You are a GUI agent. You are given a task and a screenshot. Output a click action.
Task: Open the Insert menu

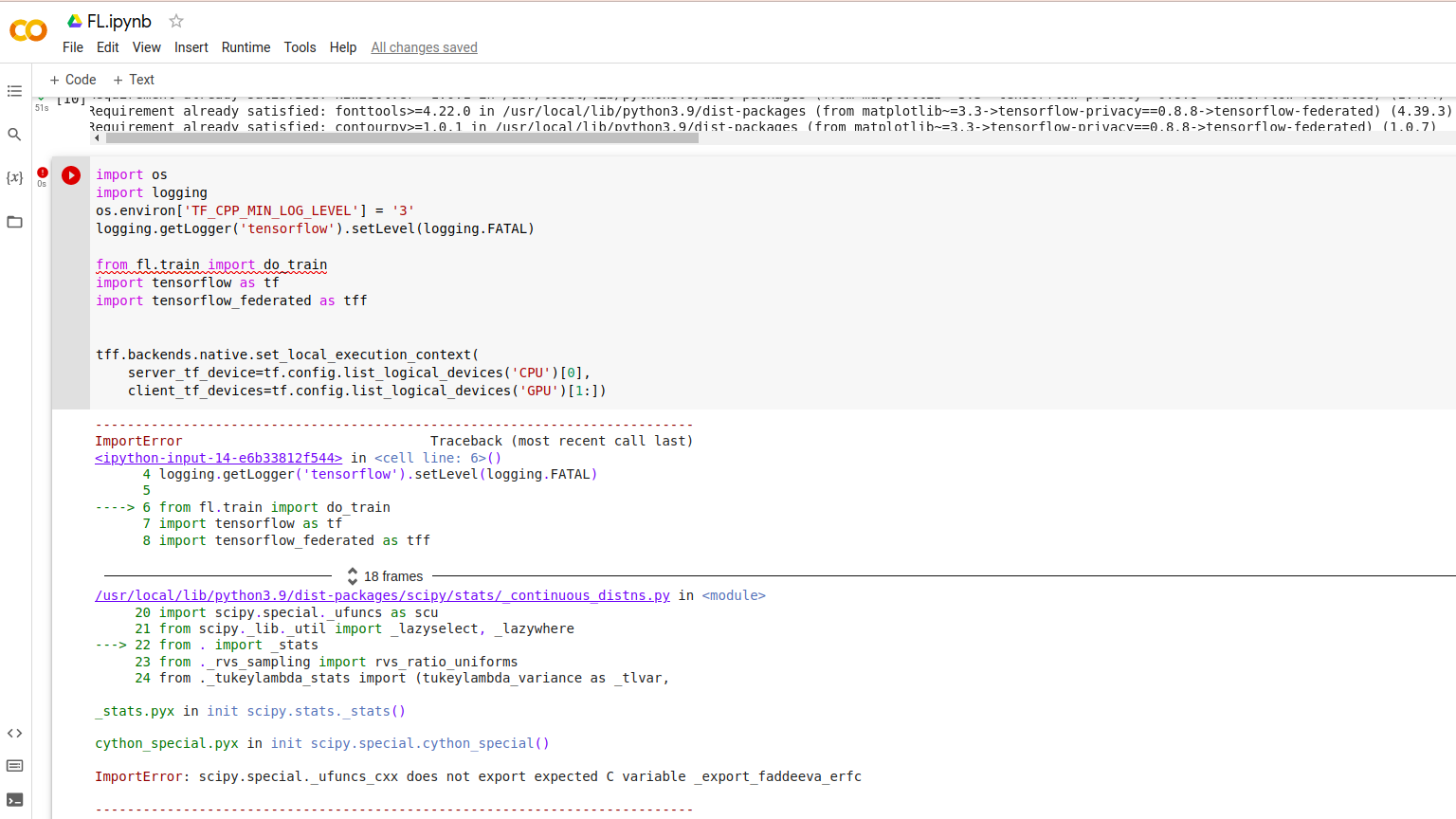pyautogui.click(x=191, y=46)
